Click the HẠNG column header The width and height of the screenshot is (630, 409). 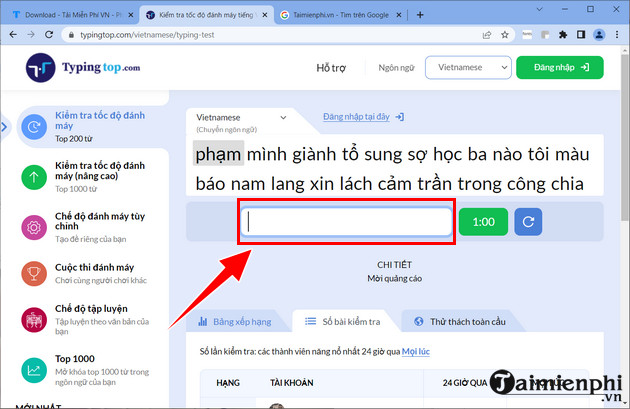[x=228, y=383]
